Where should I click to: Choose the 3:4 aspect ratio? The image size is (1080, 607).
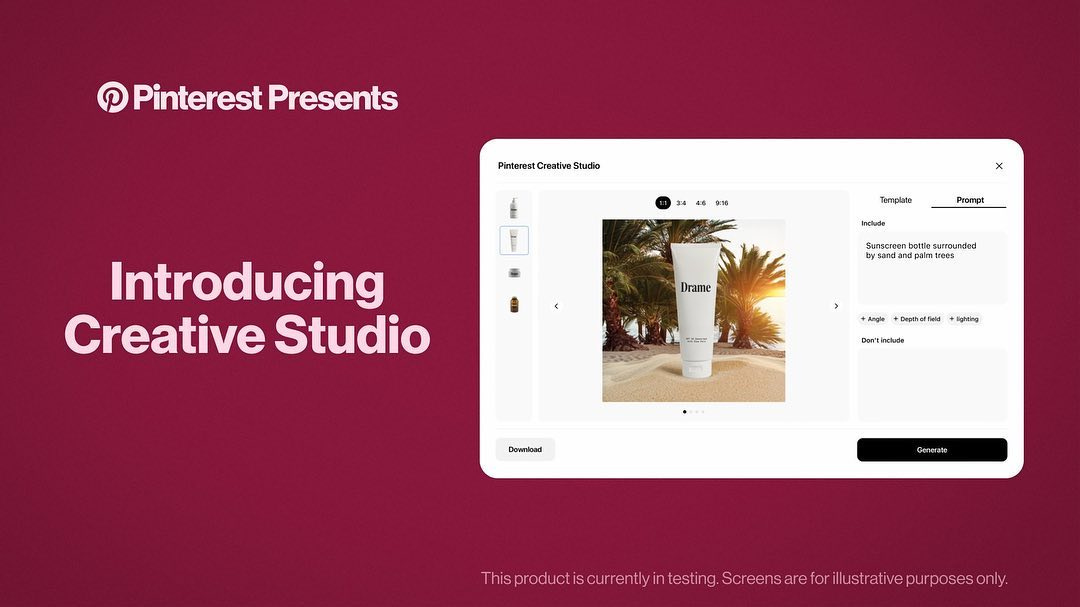[681, 203]
